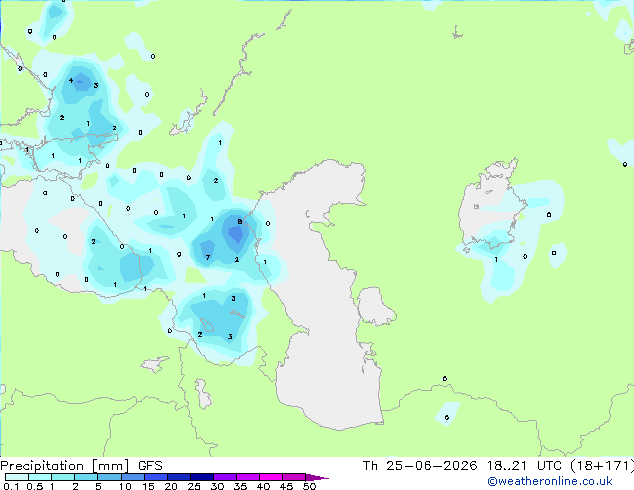Click the 45–50 mm legend swatch
The width and height of the screenshot is (634, 490).
pos(294,477)
